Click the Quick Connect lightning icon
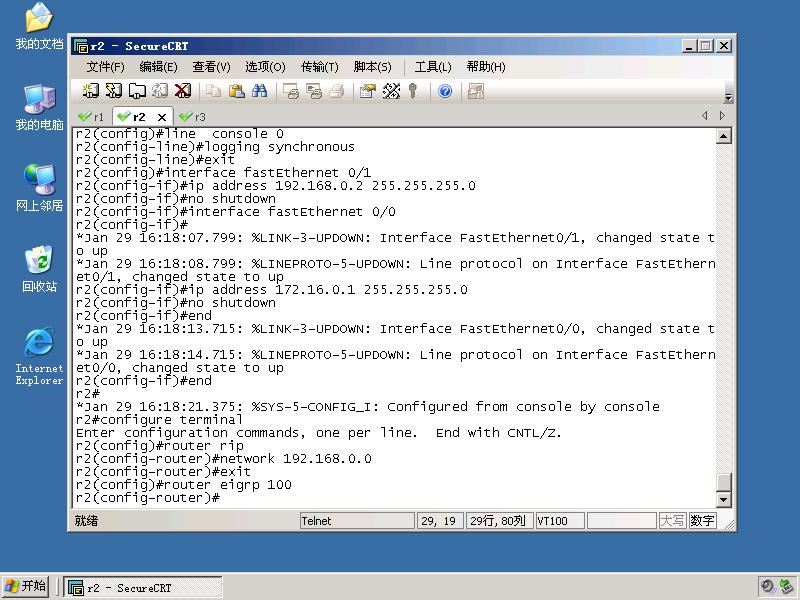 [x=114, y=91]
